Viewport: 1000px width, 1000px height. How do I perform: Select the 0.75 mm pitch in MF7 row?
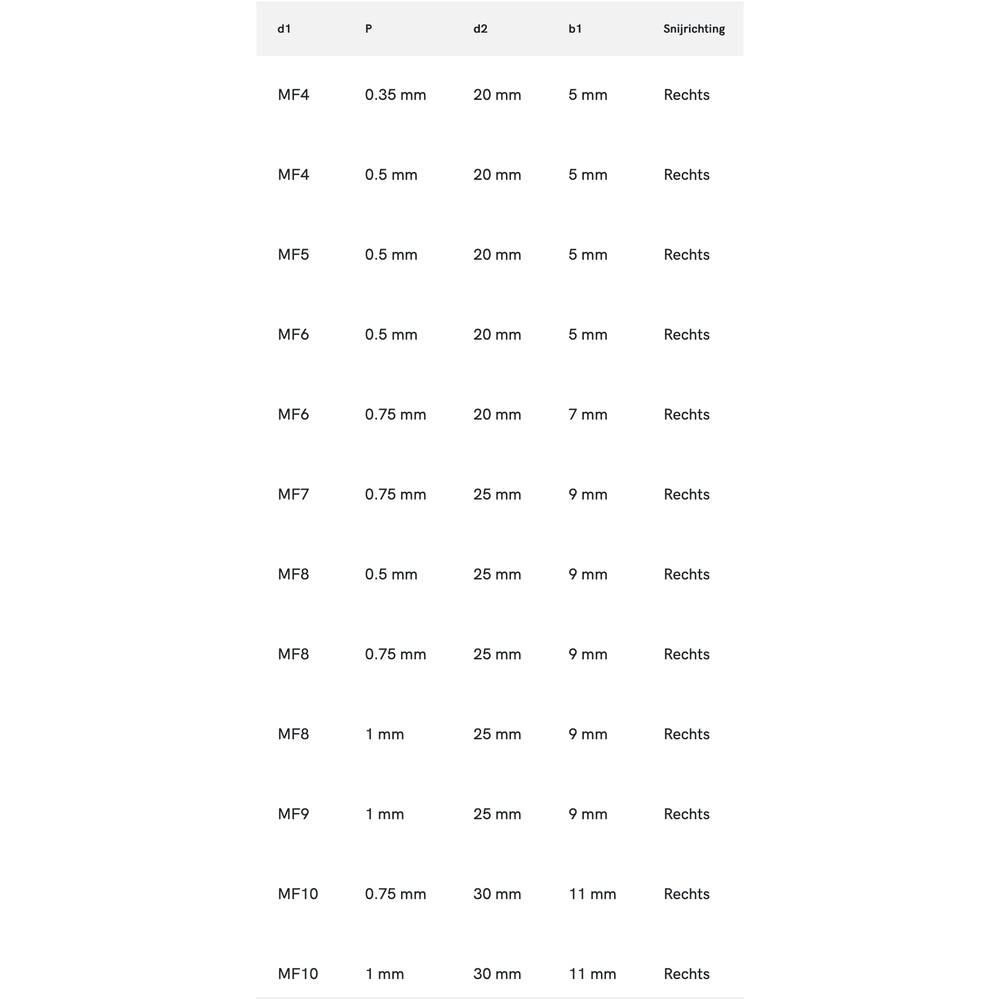coord(395,495)
